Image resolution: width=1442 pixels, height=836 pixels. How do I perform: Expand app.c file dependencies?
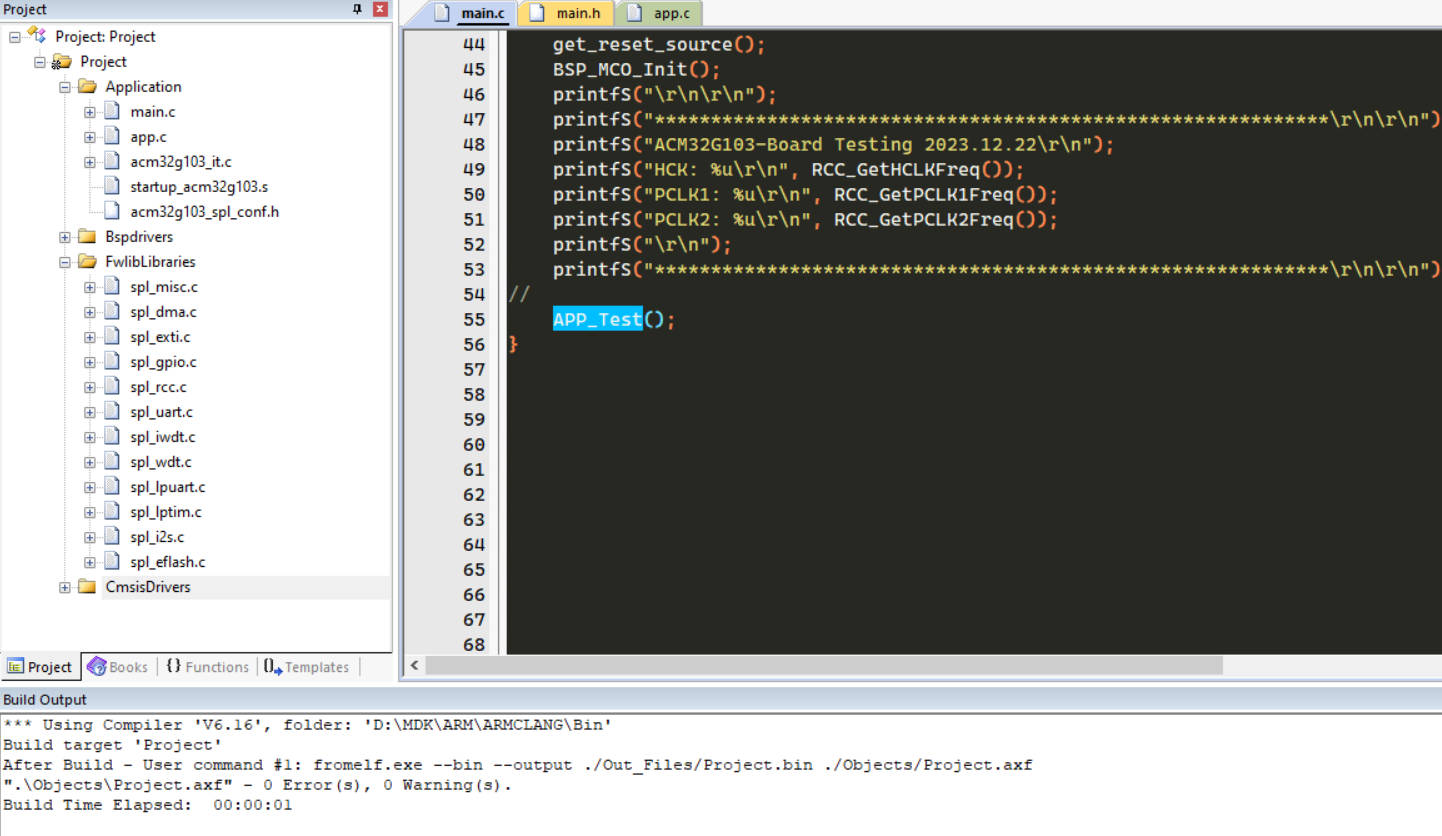pos(90,137)
